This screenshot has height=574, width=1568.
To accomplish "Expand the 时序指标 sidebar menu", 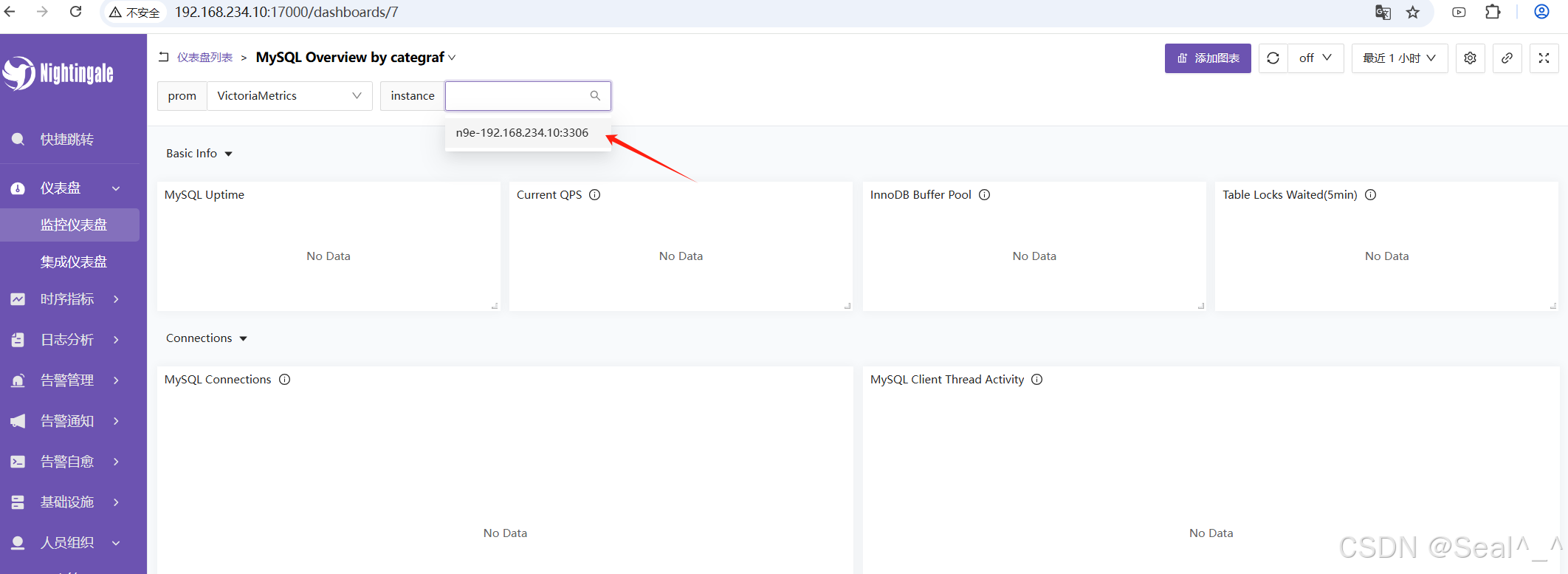I will point(70,299).
